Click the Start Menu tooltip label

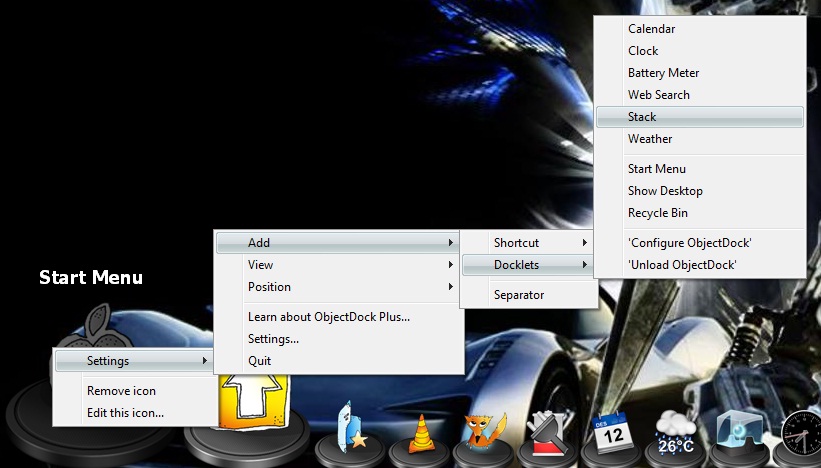coord(91,277)
